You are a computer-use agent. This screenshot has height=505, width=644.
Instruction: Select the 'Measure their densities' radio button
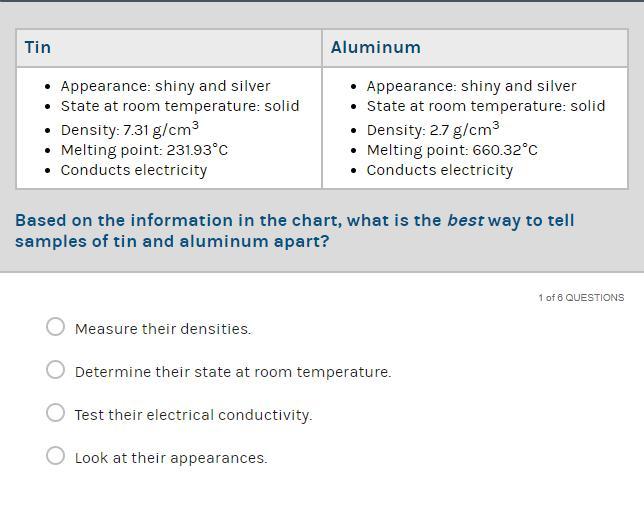coord(55,327)
